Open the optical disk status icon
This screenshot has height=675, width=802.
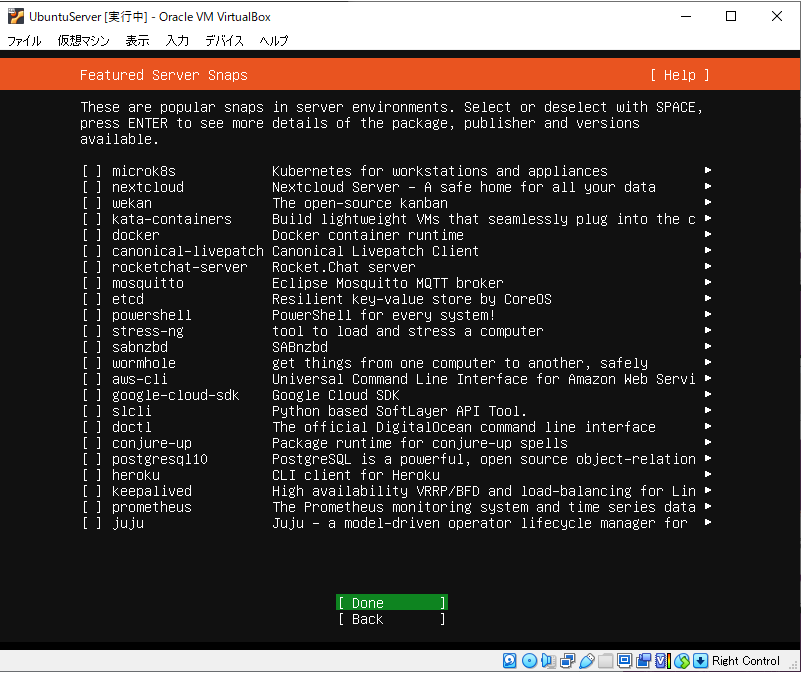point(529,661)
